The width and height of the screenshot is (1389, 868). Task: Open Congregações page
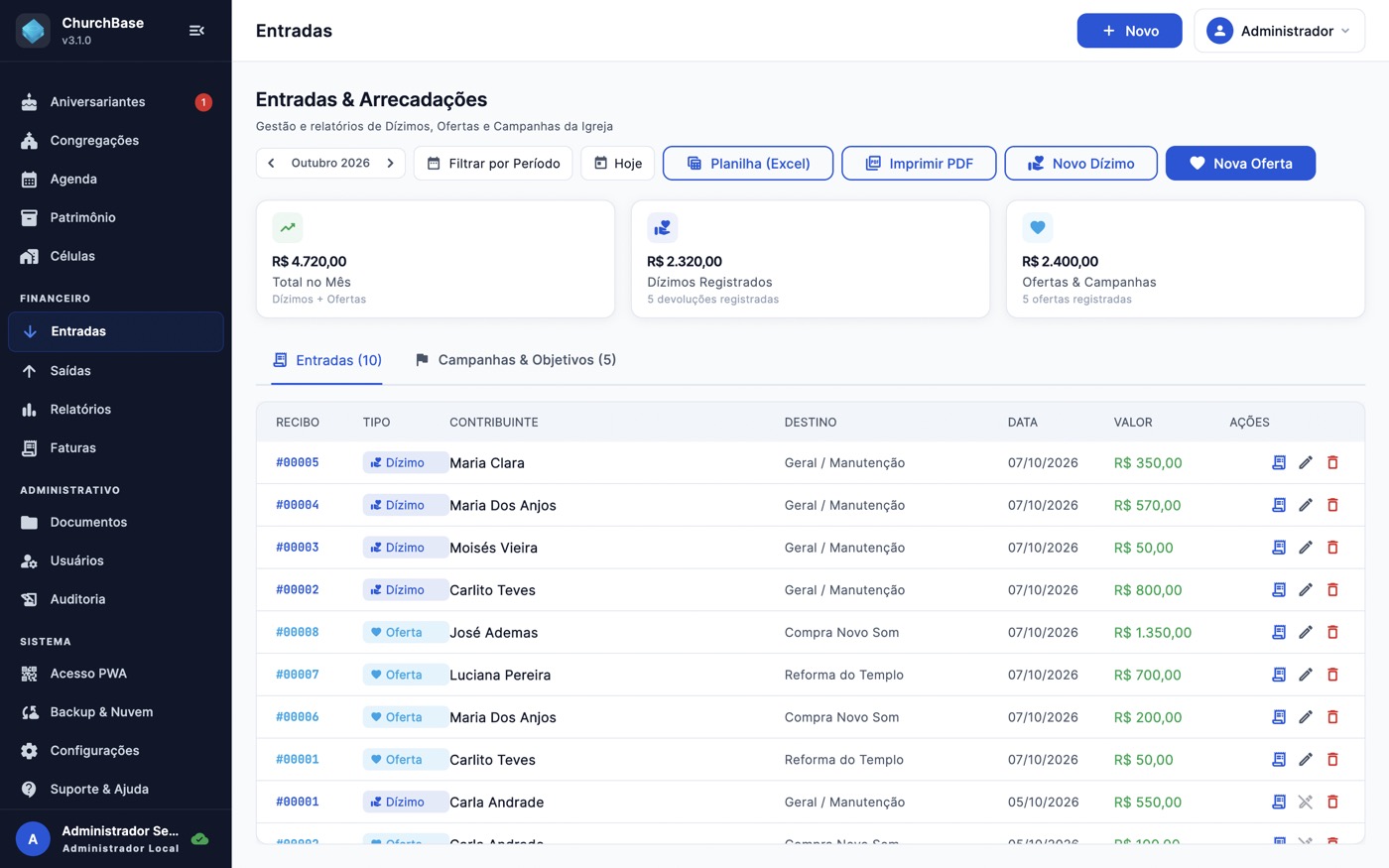pos(116,141)
